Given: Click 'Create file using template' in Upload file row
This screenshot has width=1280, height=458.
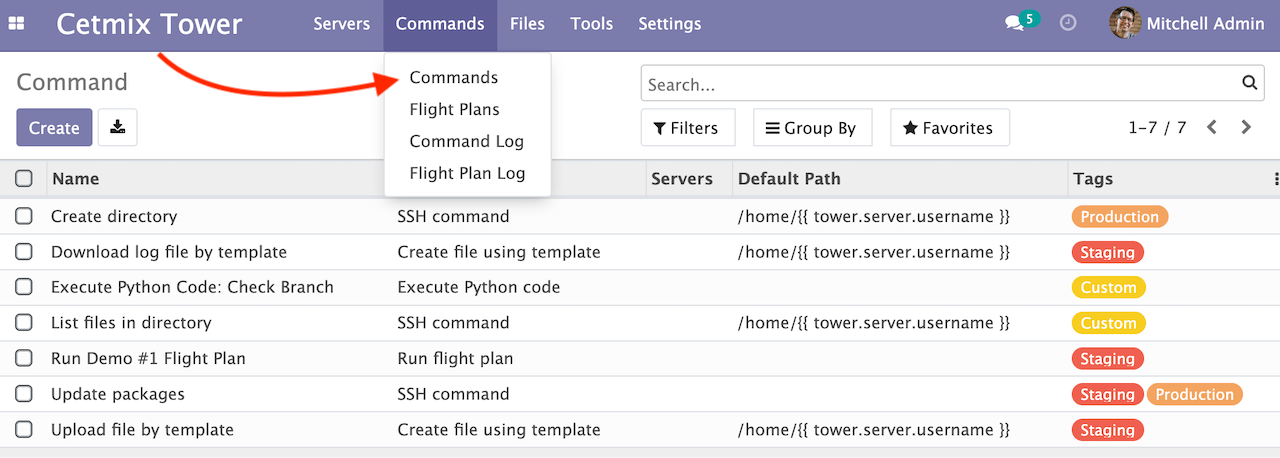Looking at the screenshot, I should 499,430.
